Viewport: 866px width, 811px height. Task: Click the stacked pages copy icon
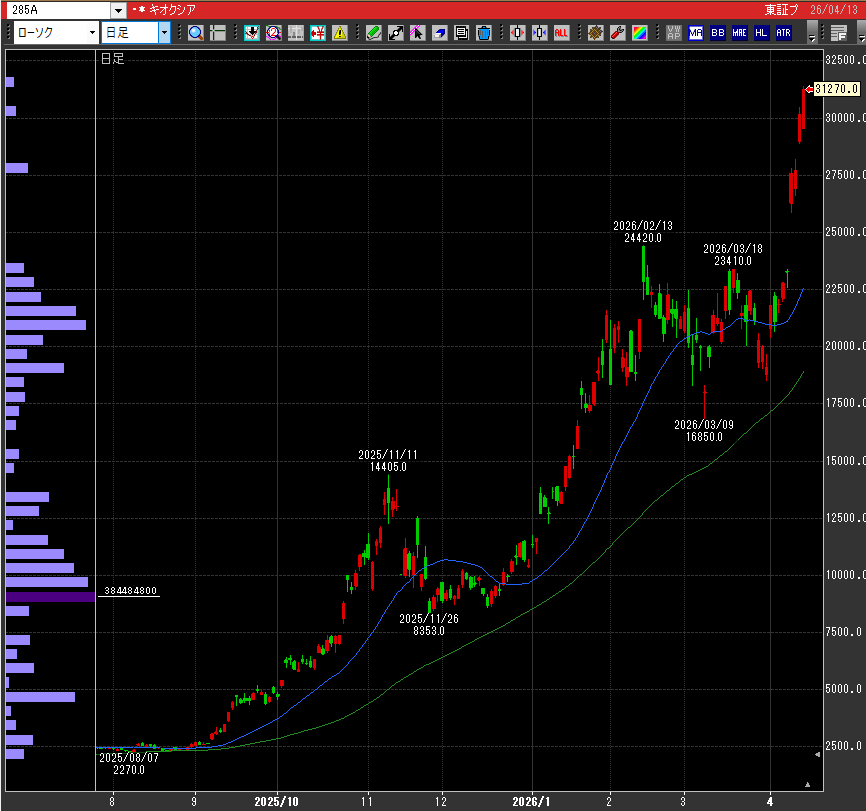coord(462,33)
